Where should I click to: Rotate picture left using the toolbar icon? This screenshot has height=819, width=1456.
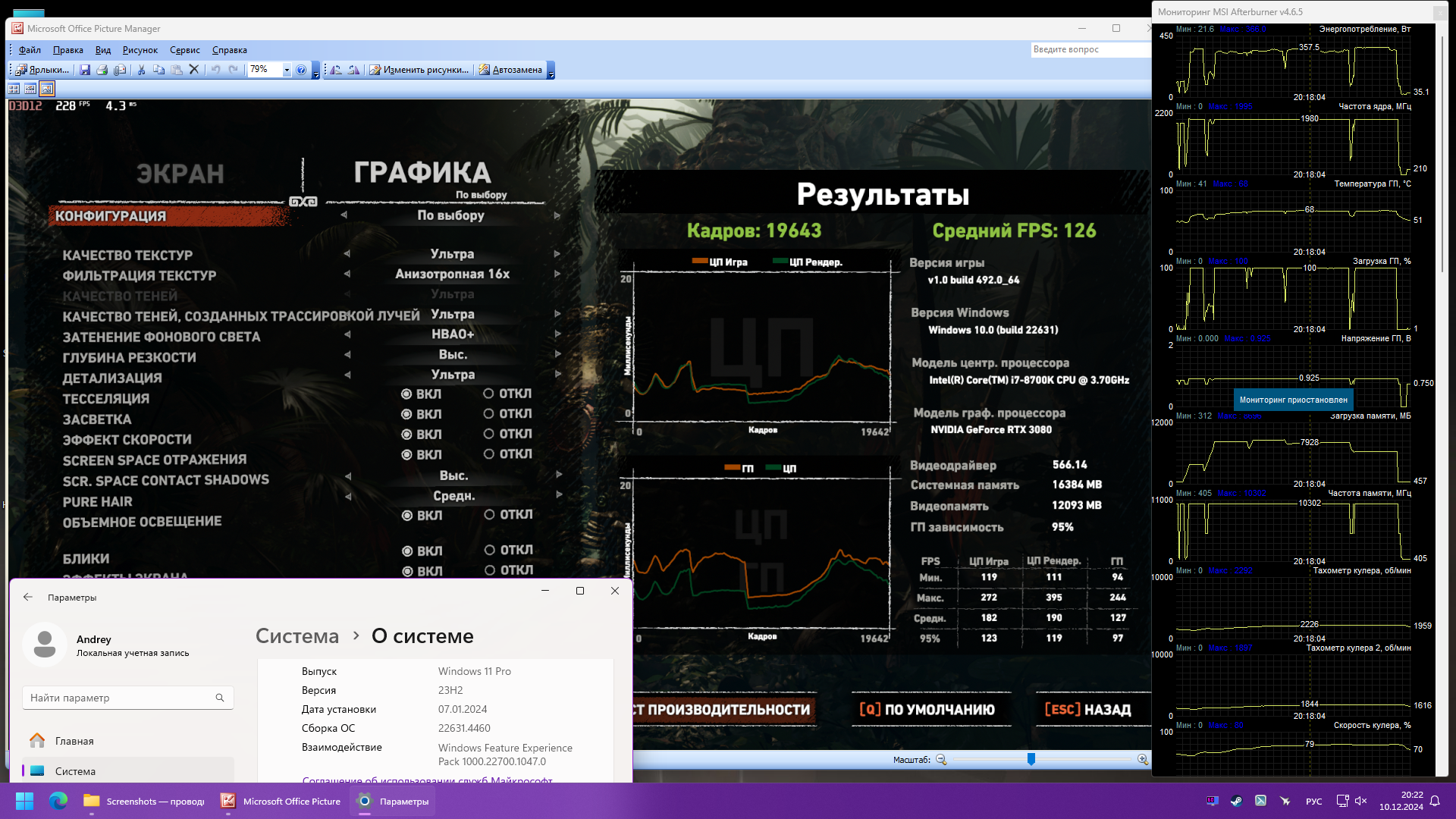point(336,70)
